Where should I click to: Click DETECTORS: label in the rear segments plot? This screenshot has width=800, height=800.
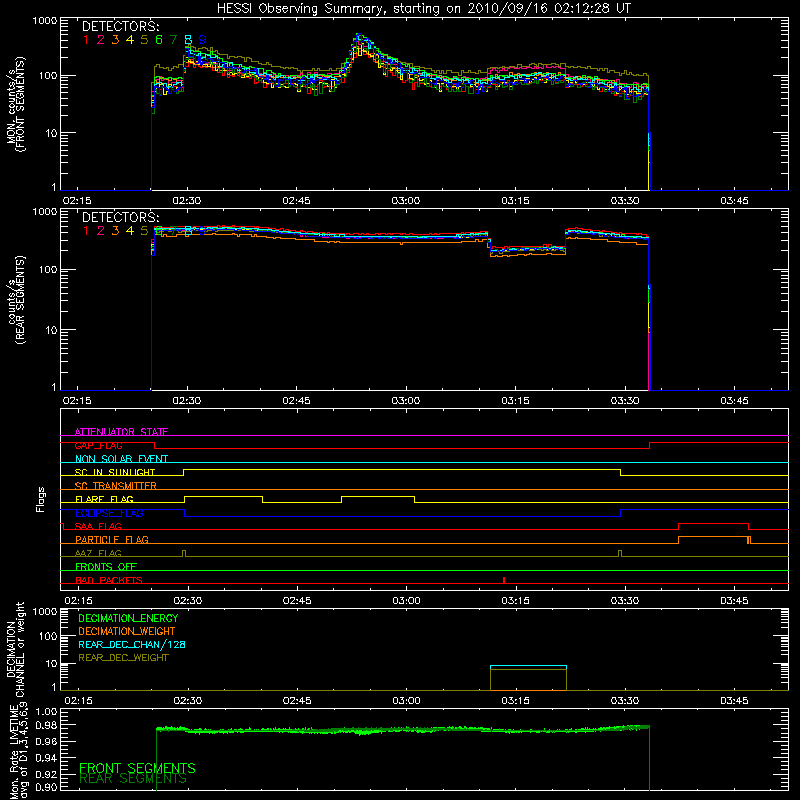click(x=120, y=217)
